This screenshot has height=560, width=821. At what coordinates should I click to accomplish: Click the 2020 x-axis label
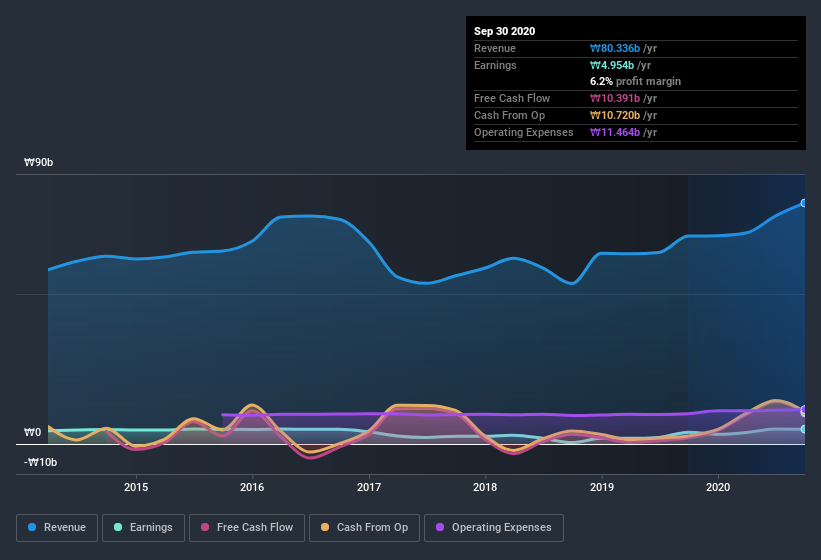pyautogui.click(x=717, y=487)
